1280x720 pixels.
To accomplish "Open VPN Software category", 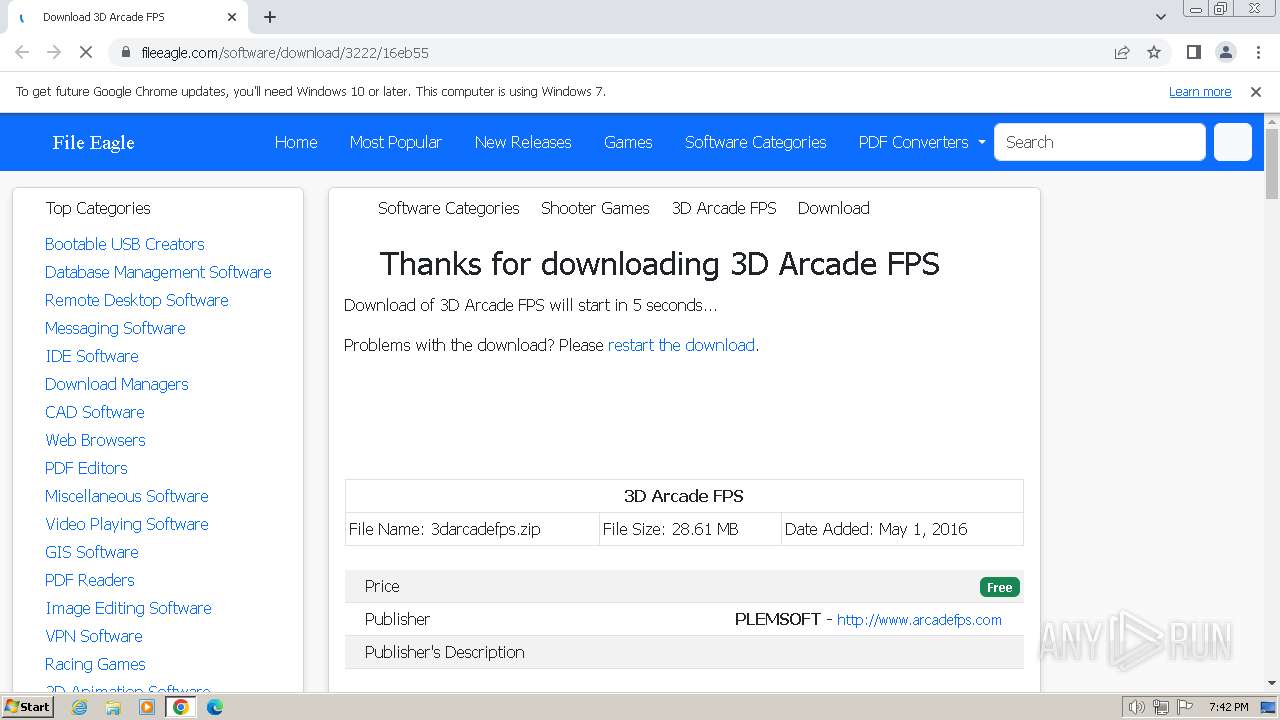I will coord(93,636).
